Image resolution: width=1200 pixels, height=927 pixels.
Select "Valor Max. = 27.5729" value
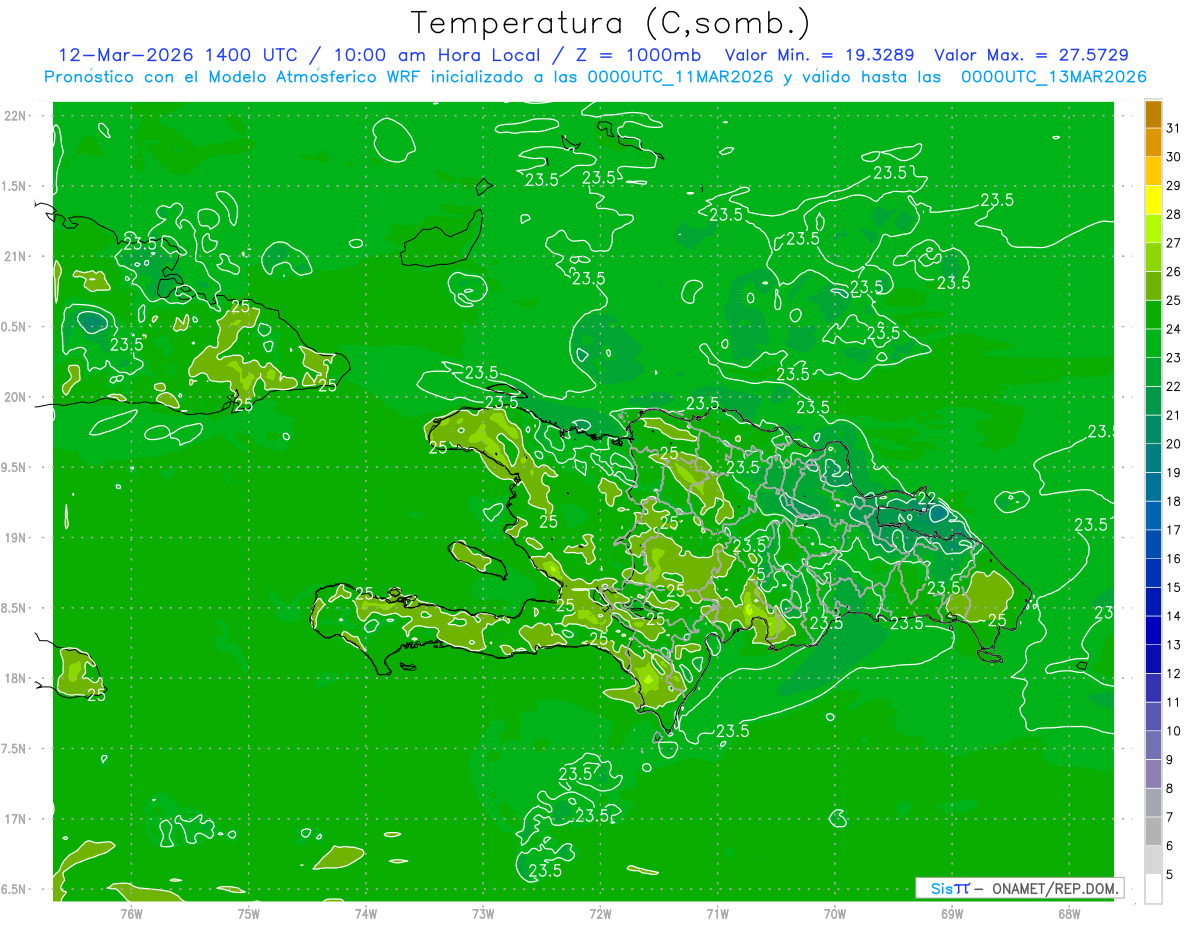1032,56
